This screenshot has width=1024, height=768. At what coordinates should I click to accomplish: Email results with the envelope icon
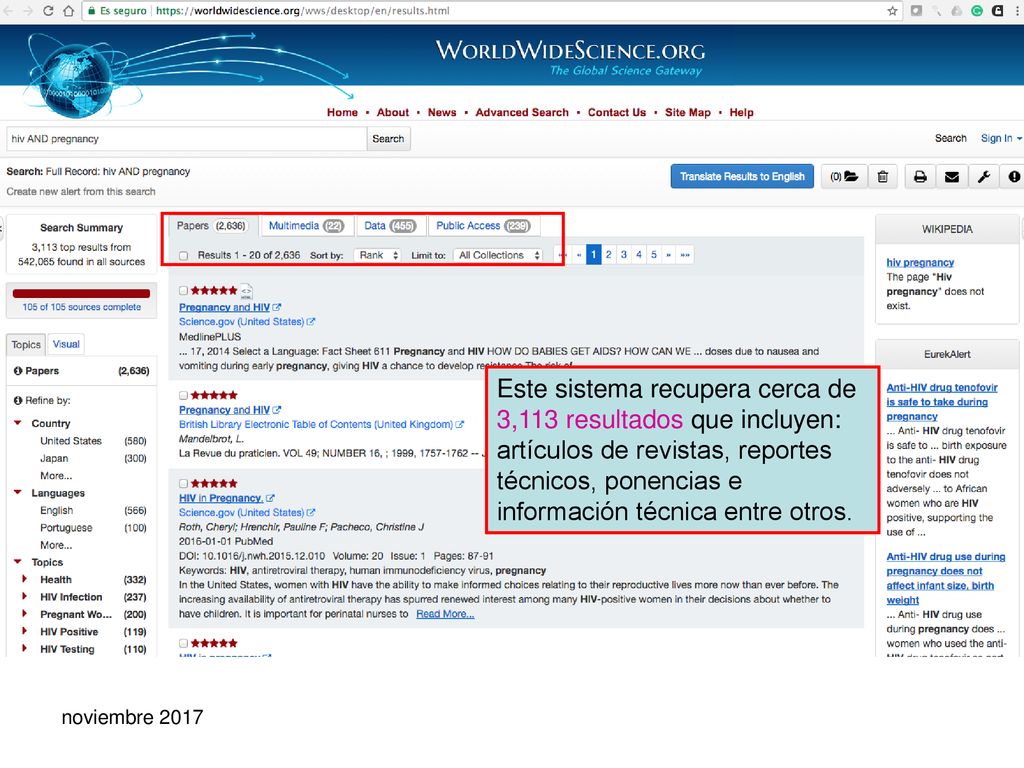(952, 176)
